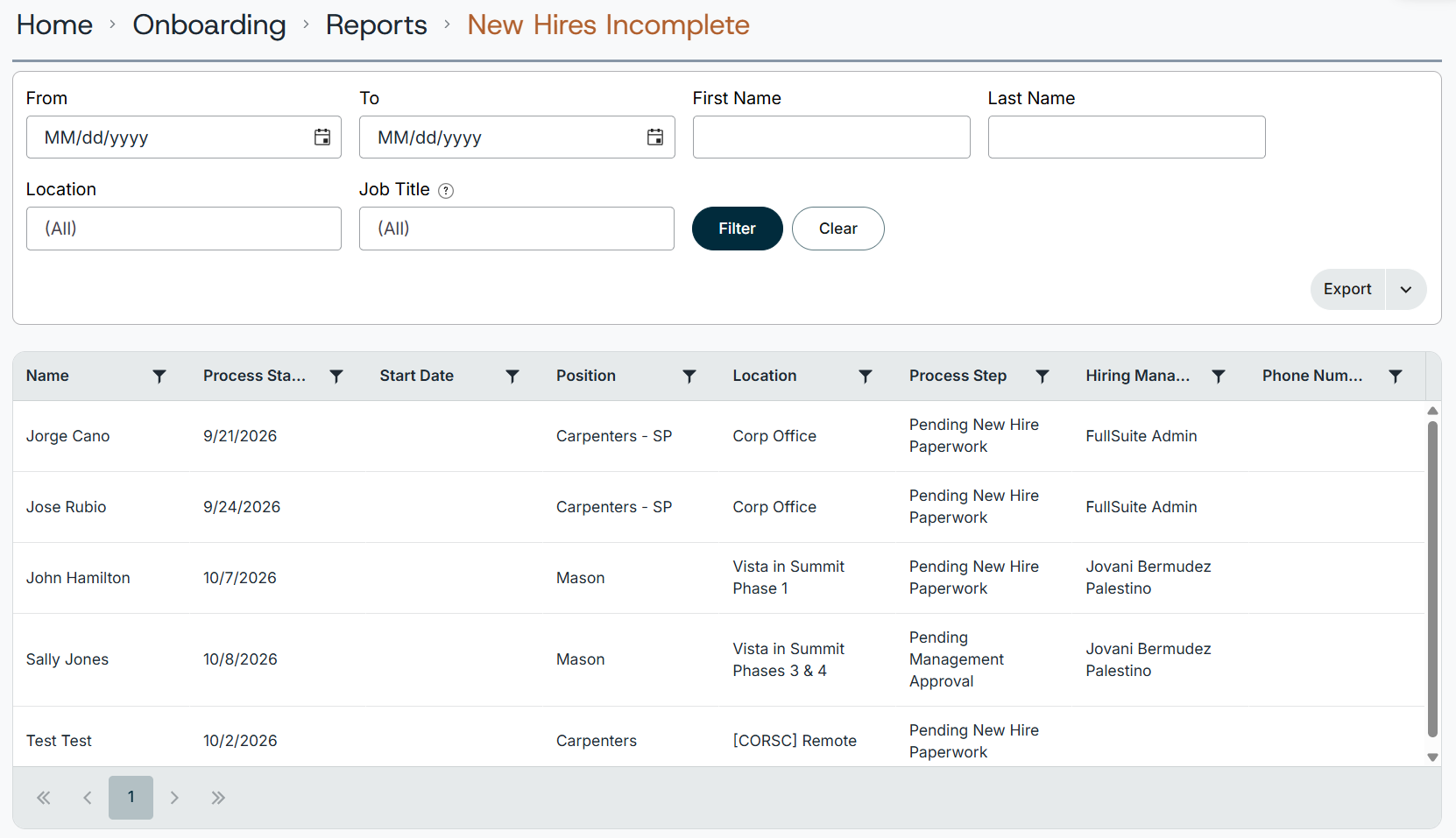Click FullSuite Admin in Jorge Cano row

pyautogui.click(x=1141, y=436)
